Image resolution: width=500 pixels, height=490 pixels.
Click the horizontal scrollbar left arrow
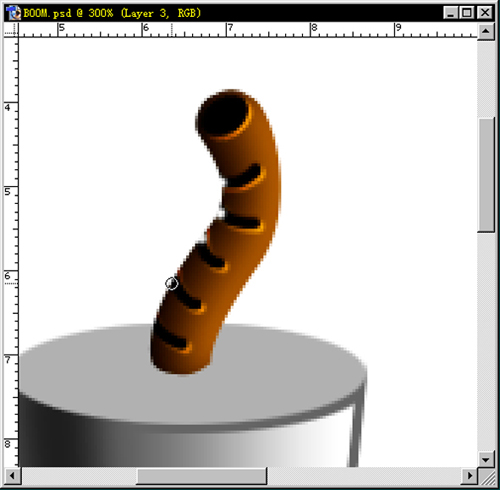tap(12, 476)
